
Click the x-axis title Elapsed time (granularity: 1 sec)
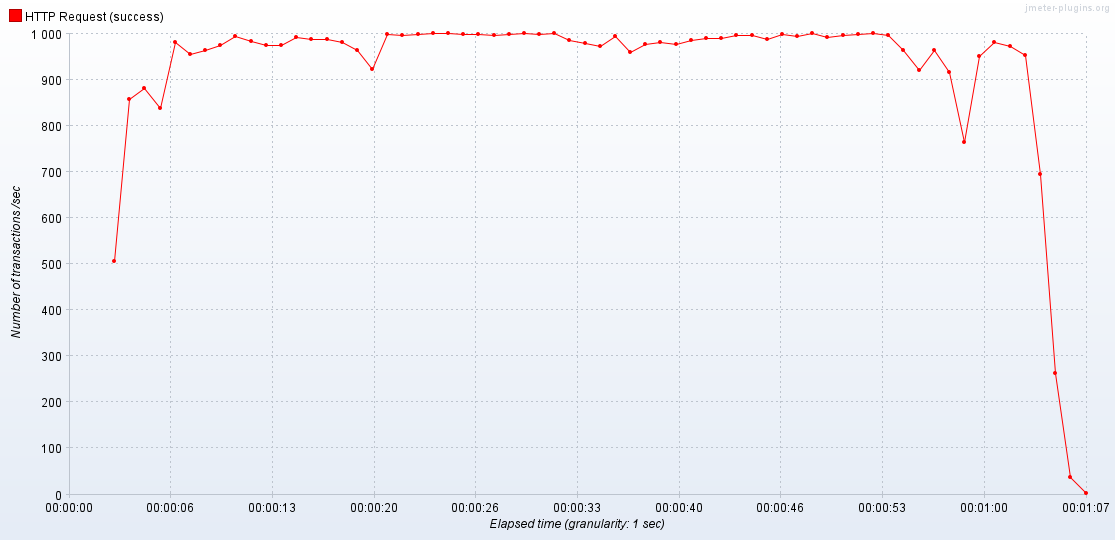click(x=577, y=524)
